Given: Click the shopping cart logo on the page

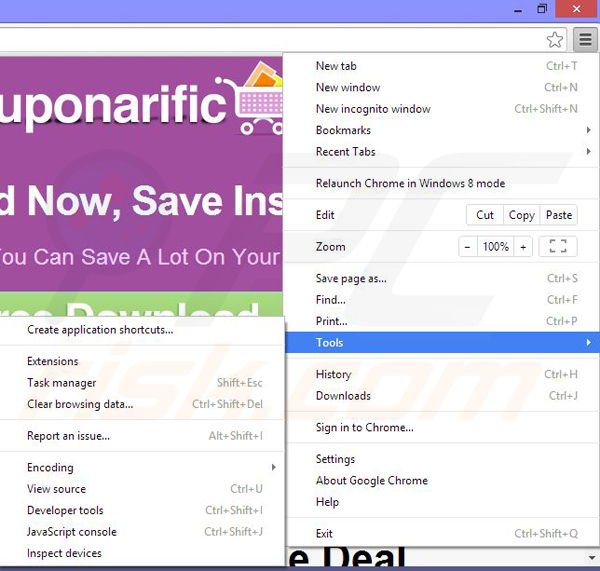Looking at the screenshot, I should (251, 98).
